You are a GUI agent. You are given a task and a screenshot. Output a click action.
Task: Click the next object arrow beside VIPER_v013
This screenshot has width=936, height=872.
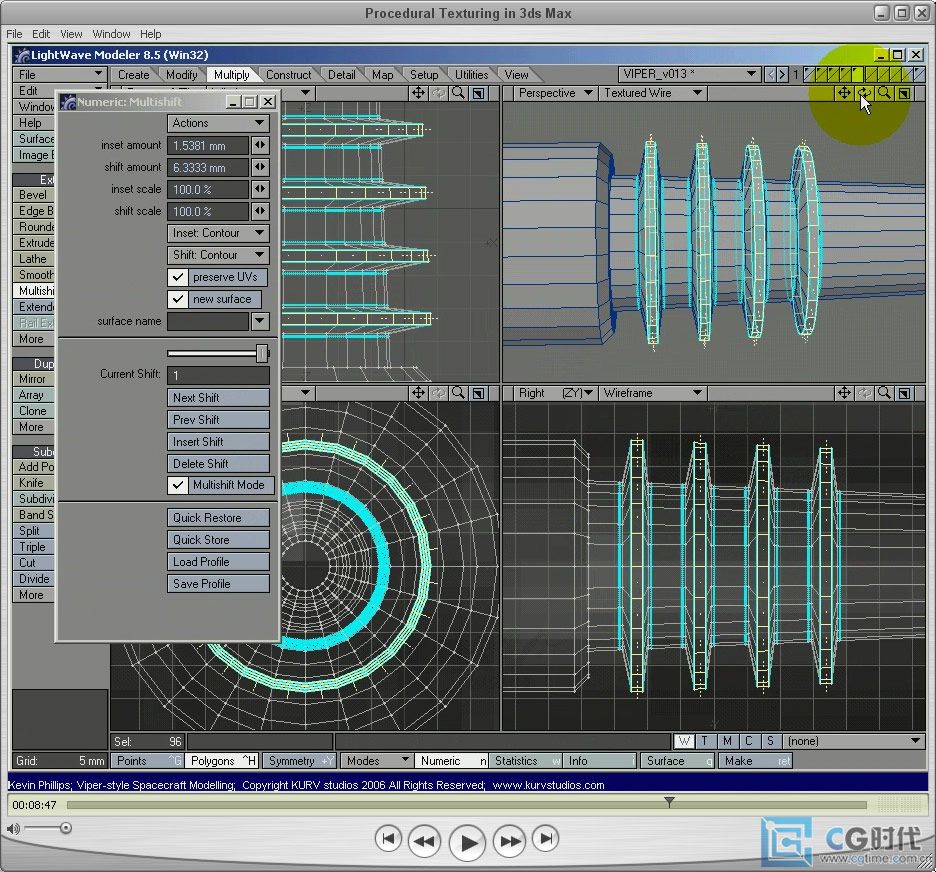[783, 75]
